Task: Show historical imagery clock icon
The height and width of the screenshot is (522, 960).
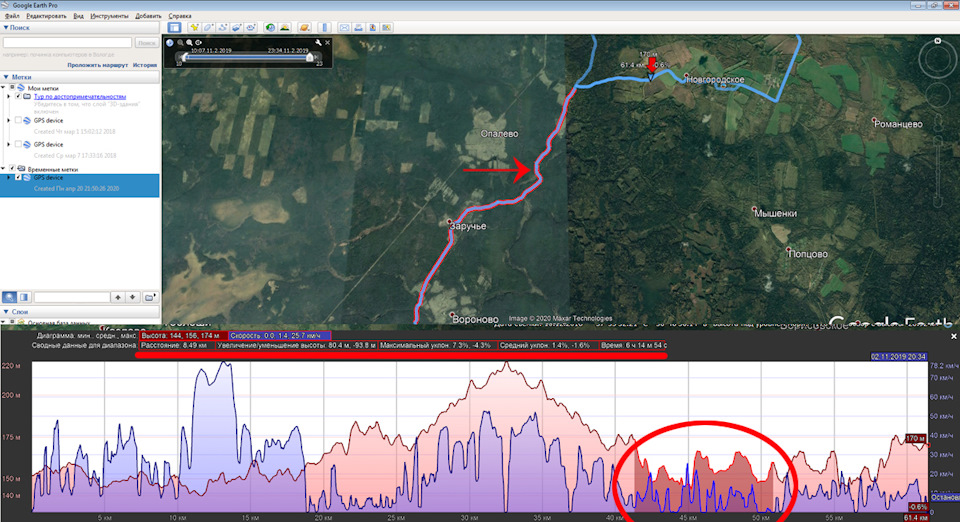Action: coord(270,28)
